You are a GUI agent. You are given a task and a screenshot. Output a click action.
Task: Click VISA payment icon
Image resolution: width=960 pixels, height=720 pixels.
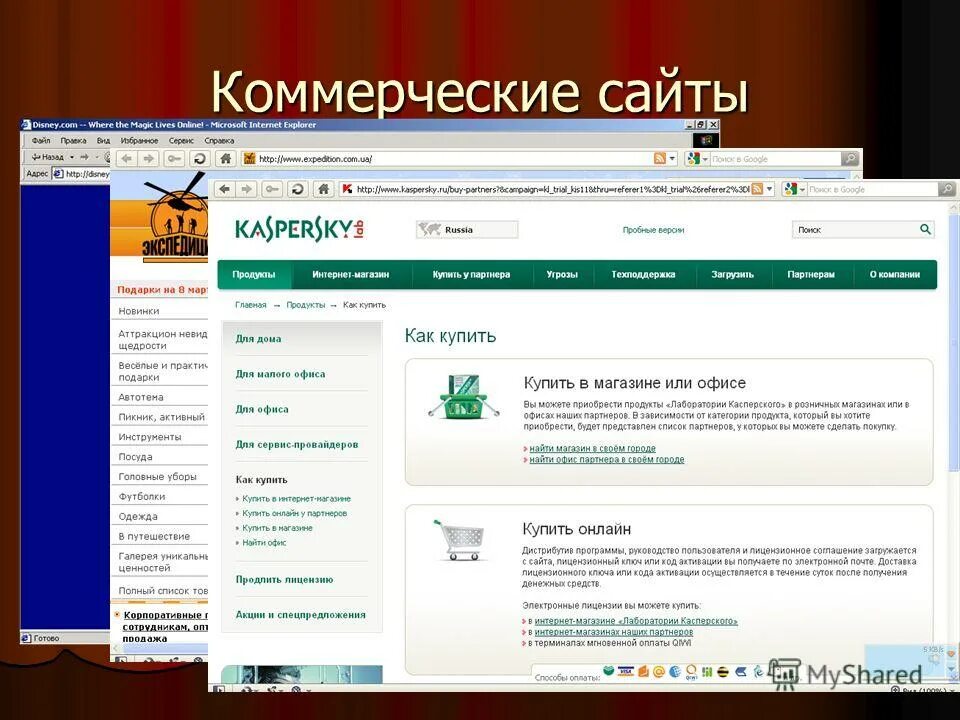(625, 672)
